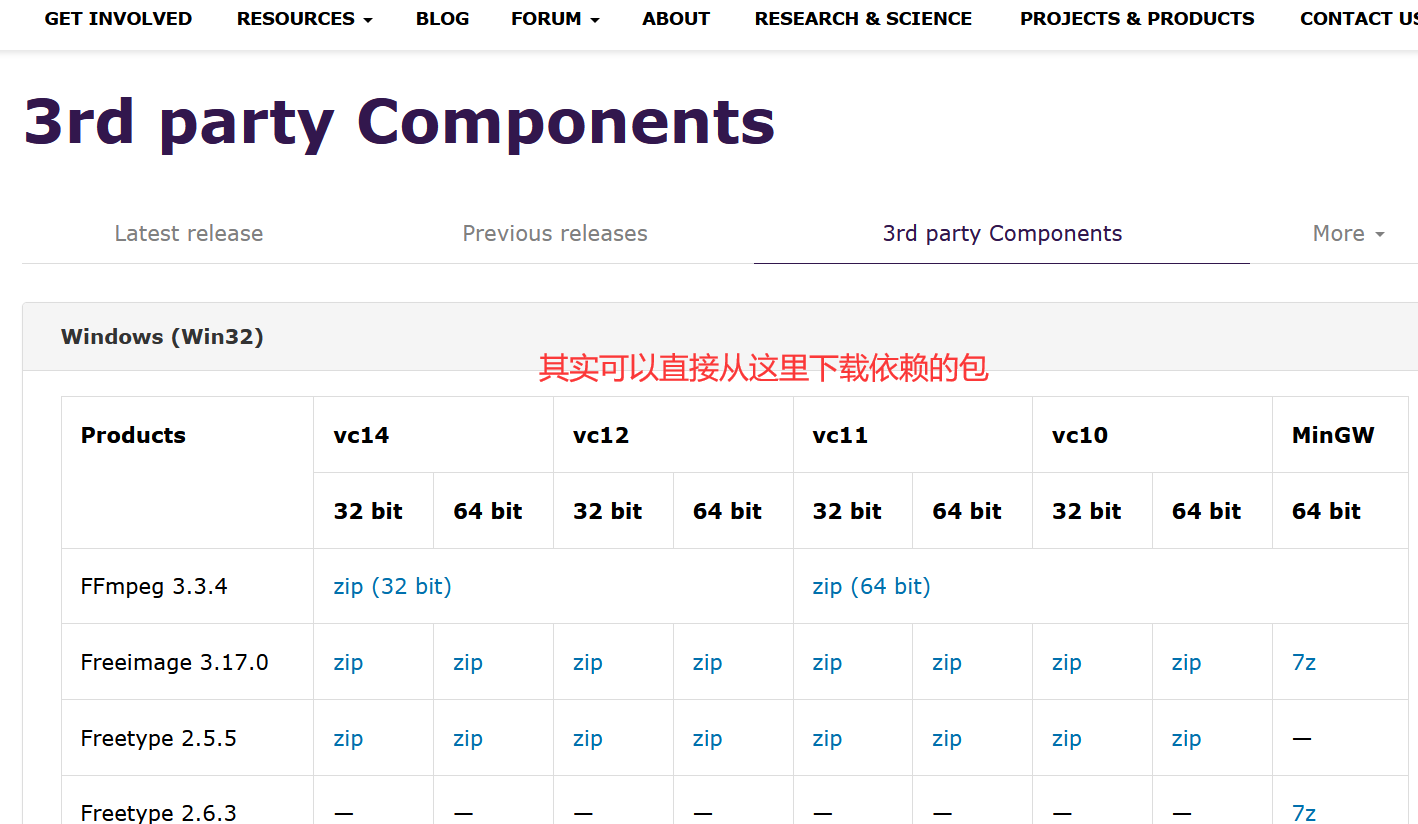Click the Freetype 2.6.3 row label
This screenshot has height=824, width=1418.
coord(158,813)
